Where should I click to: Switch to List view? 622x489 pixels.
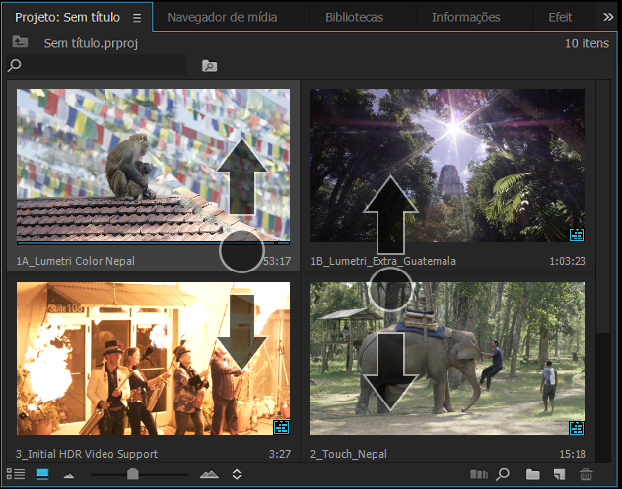point(16,474)
